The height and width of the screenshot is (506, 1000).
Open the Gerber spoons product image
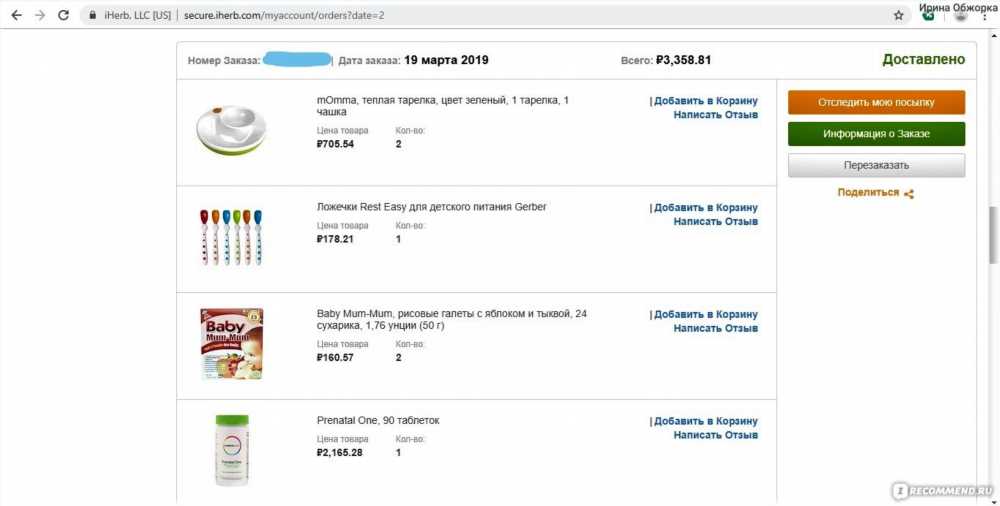coord(231,237)
